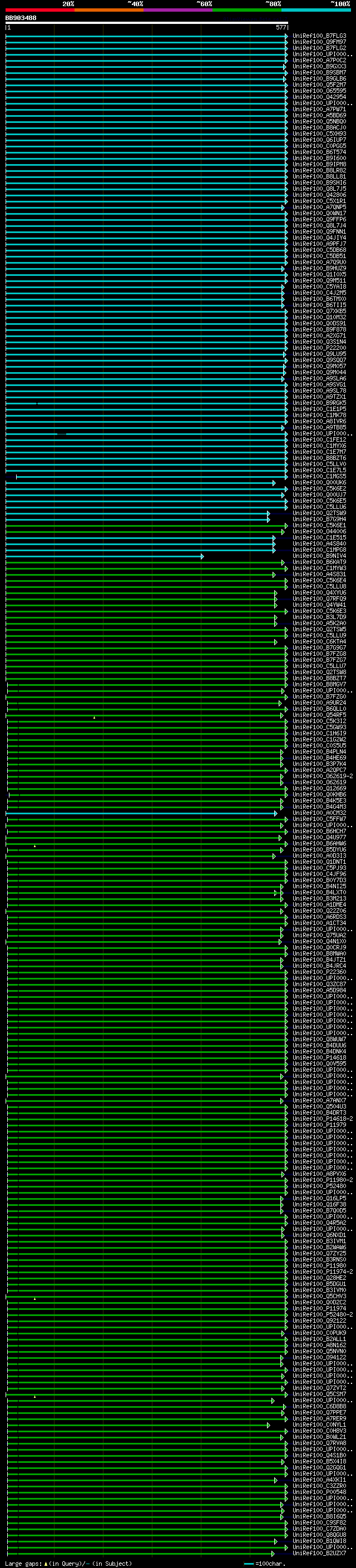Image resolution: width=356 pixels, height=1568 pixels.
Task: Select hit label UniRef100_A1DME4
Action: click(319, 905)
